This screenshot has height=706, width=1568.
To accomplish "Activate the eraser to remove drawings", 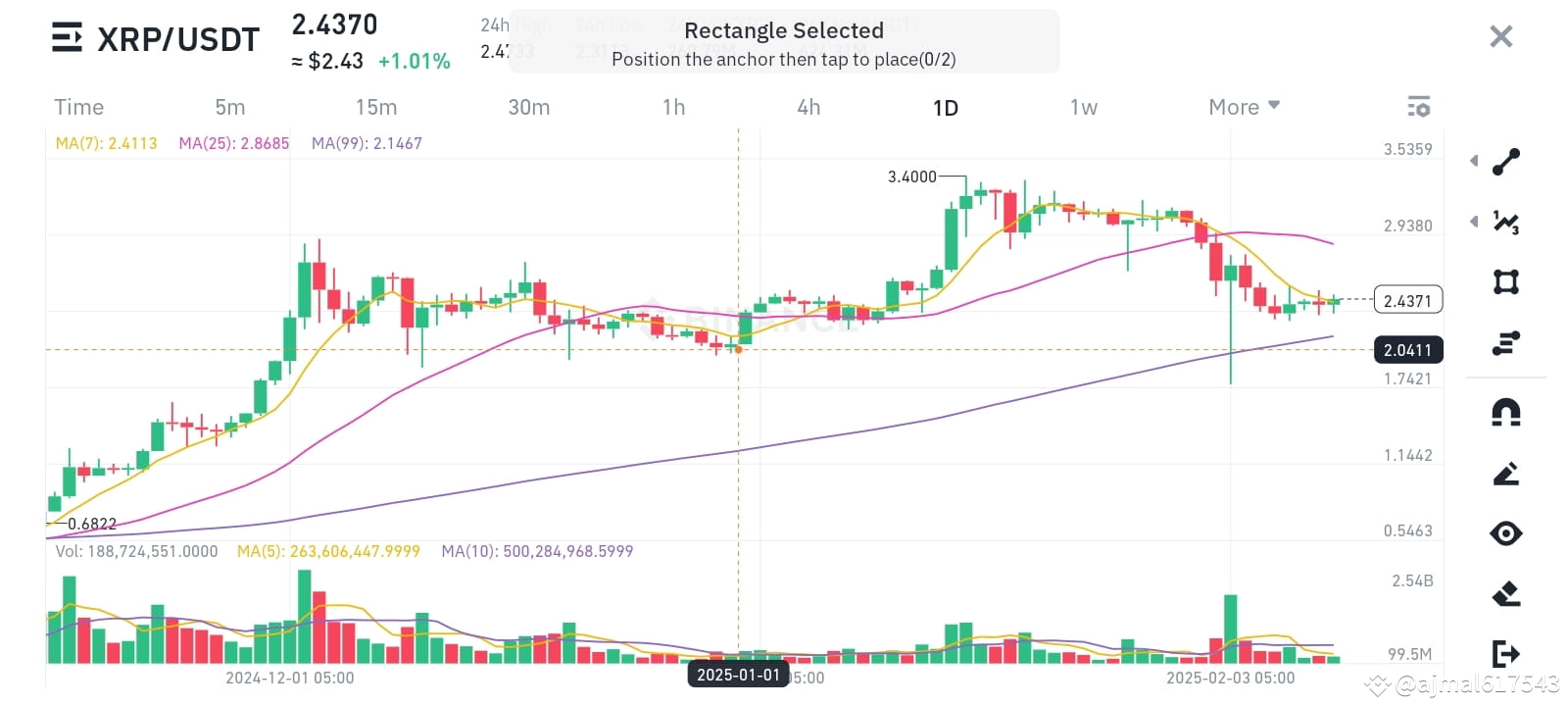I will [1507, 592].
